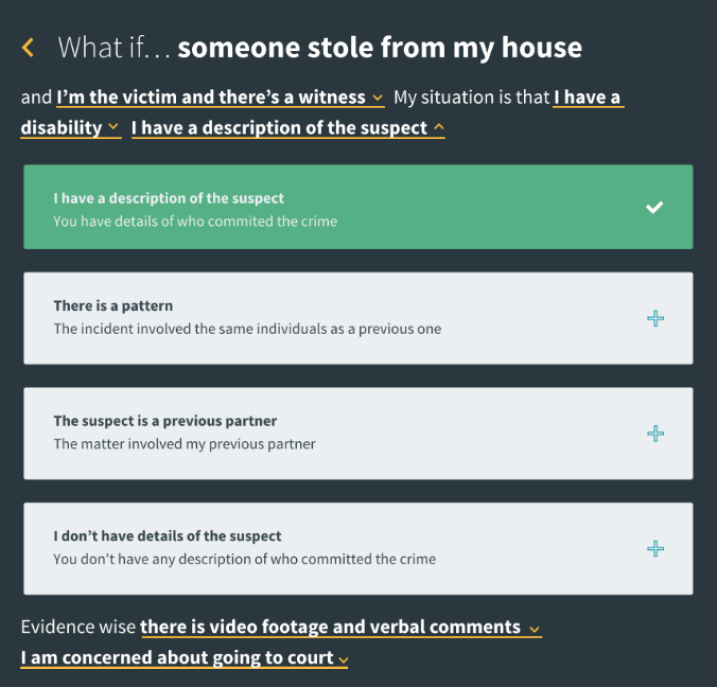
Task: Click chevron beside 'going to court'
Action: click(343, 660)
